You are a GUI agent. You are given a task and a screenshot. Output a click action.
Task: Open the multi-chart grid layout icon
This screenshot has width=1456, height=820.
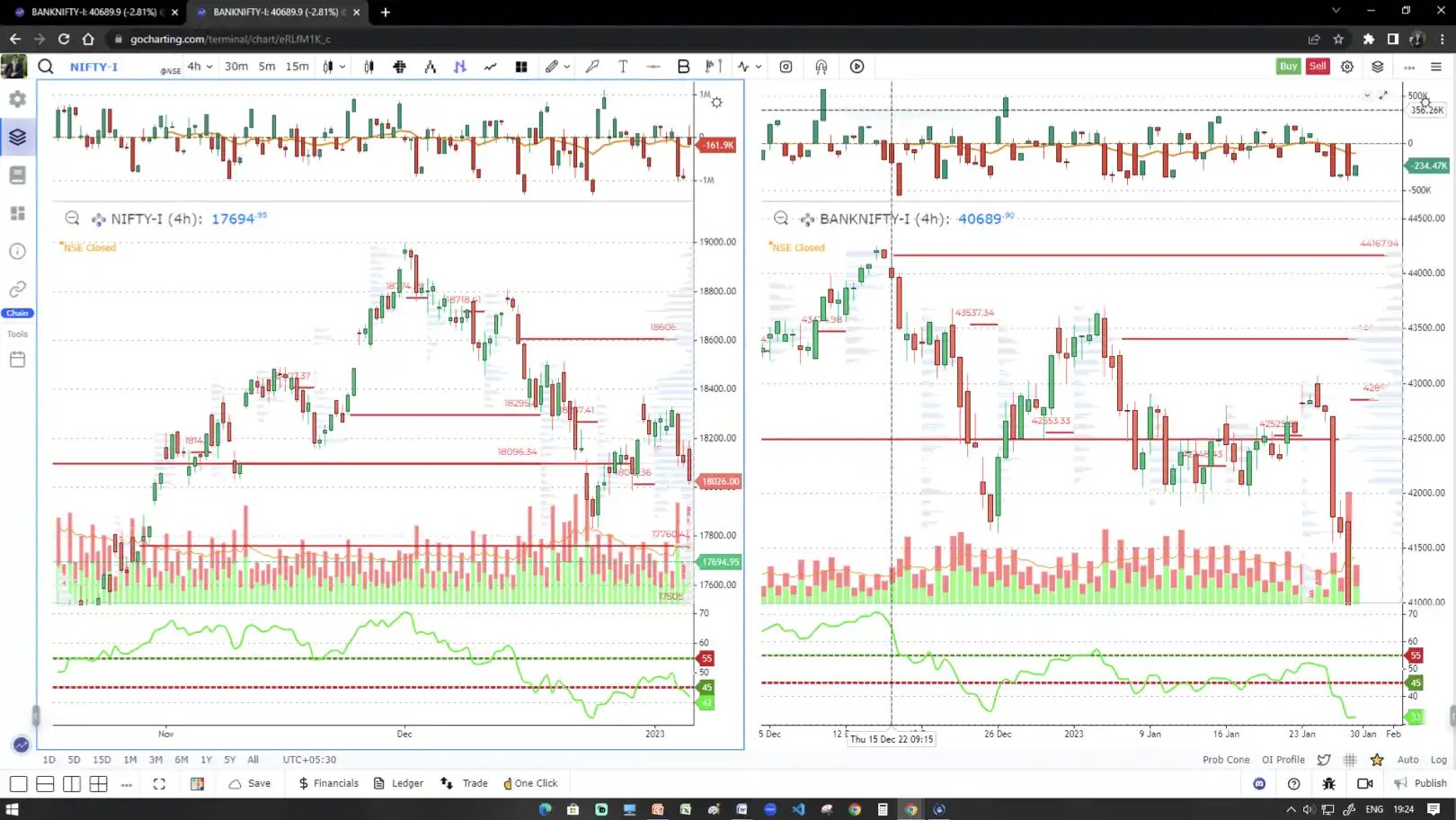(521, 66)
